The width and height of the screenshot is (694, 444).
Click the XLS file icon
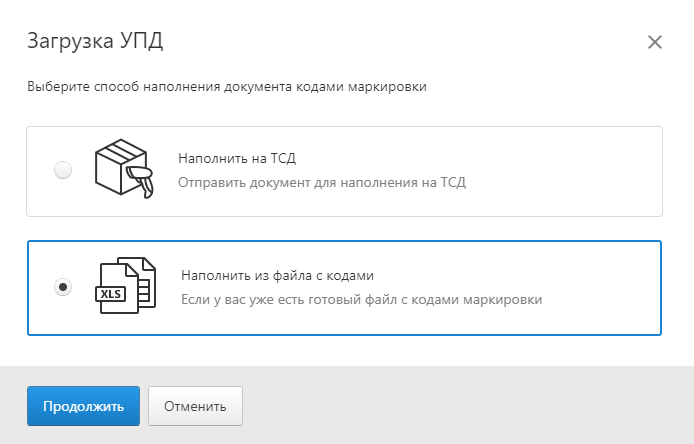(x=125, y=286)
